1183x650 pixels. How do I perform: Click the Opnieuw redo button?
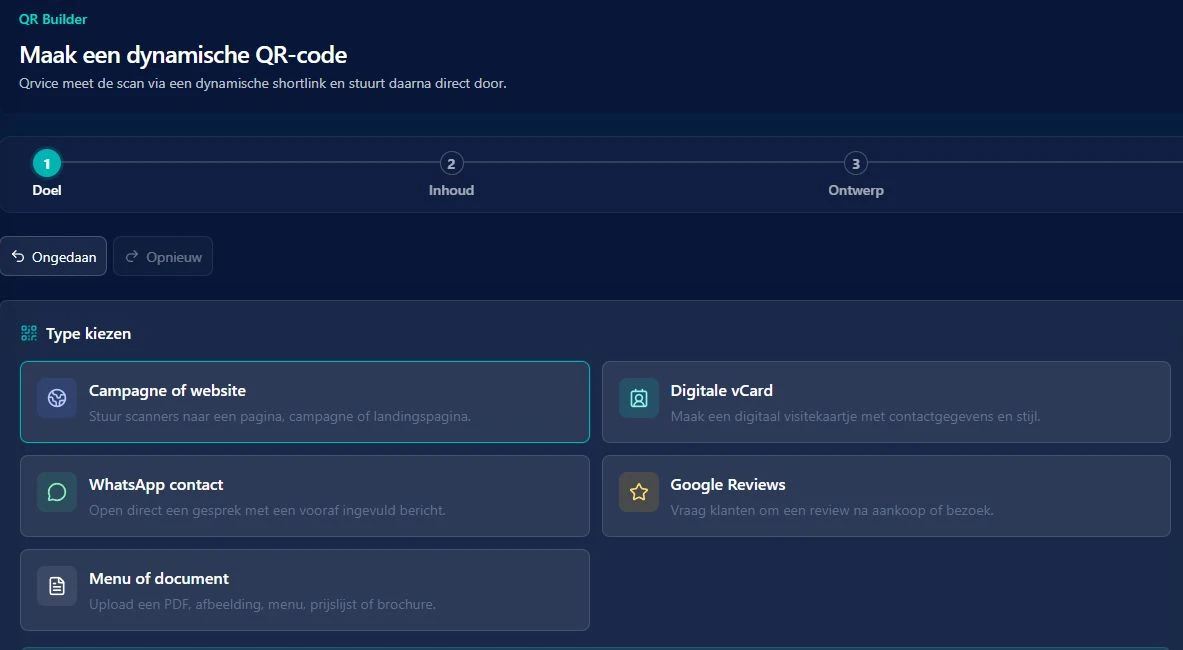coord(163,256)
